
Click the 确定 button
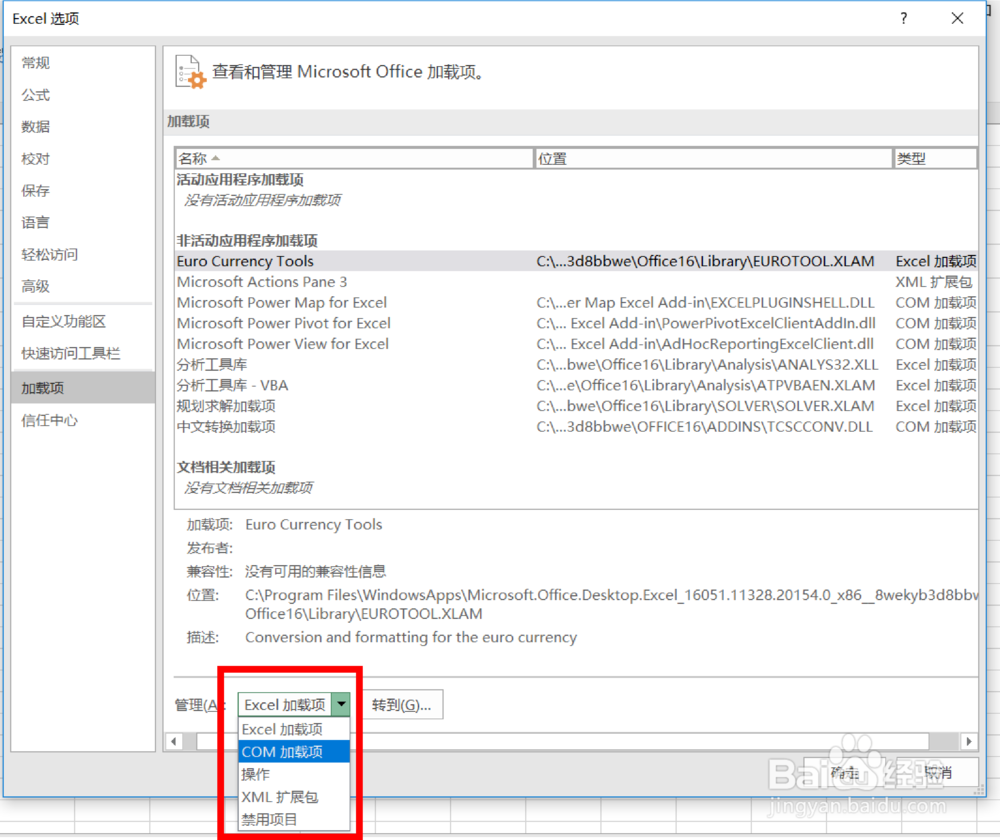tap(845, 772)
